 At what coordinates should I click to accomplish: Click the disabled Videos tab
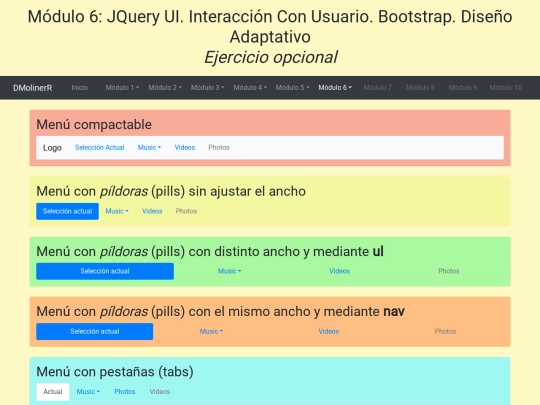[160, 392]
